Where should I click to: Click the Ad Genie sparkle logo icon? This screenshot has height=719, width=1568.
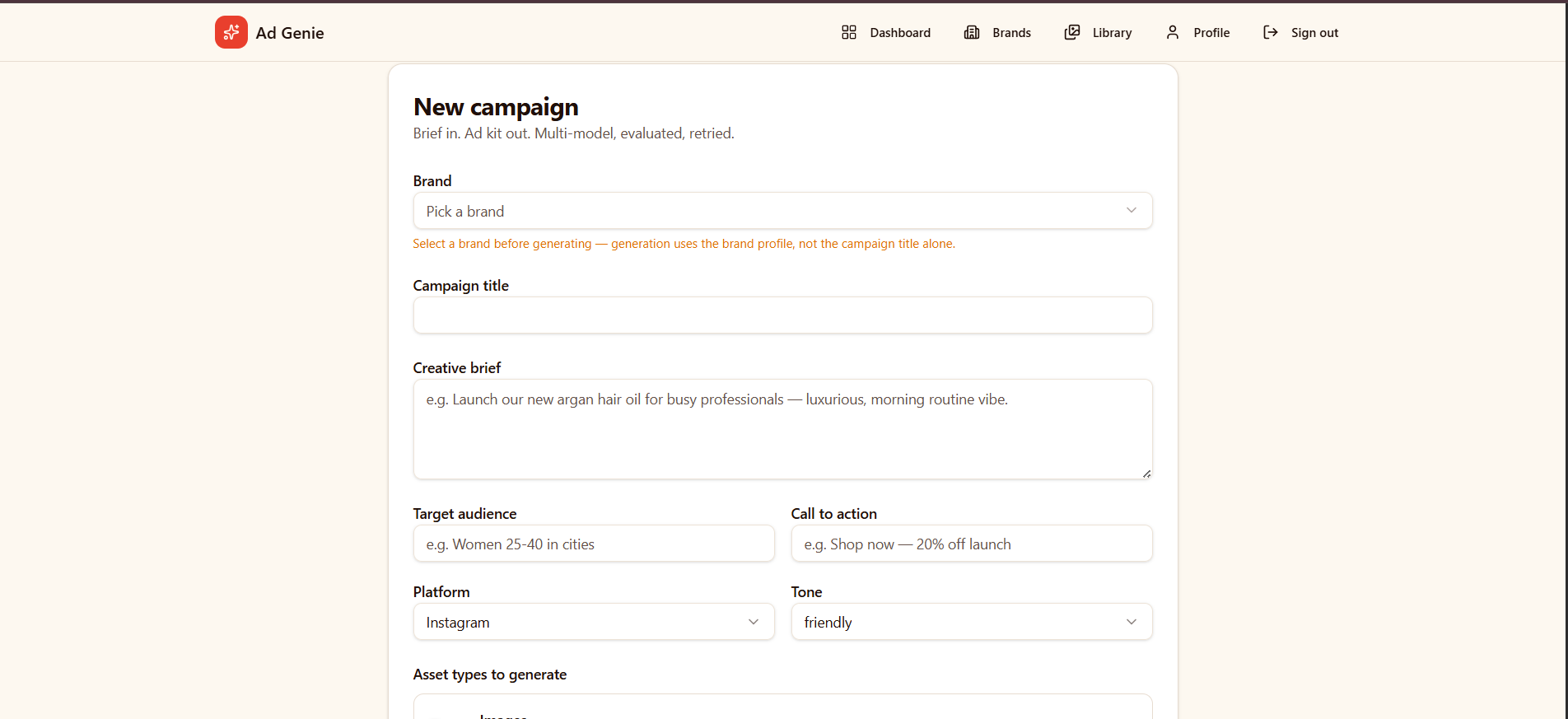coord(231,32)
